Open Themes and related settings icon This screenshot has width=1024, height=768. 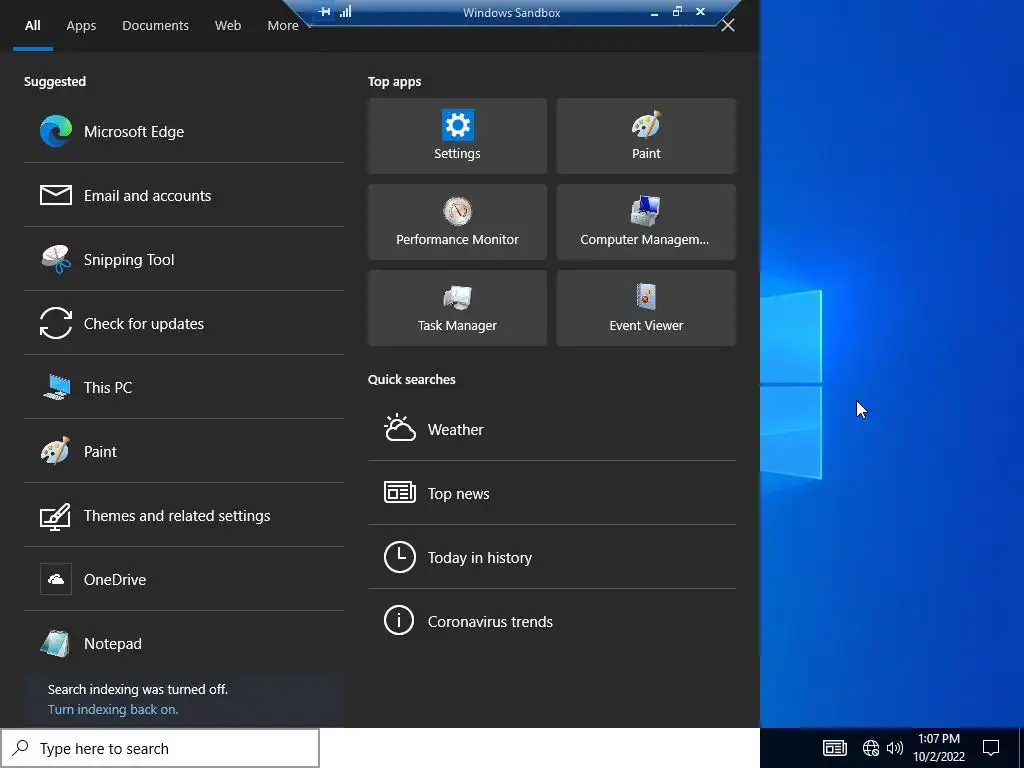tap(56, 516)
